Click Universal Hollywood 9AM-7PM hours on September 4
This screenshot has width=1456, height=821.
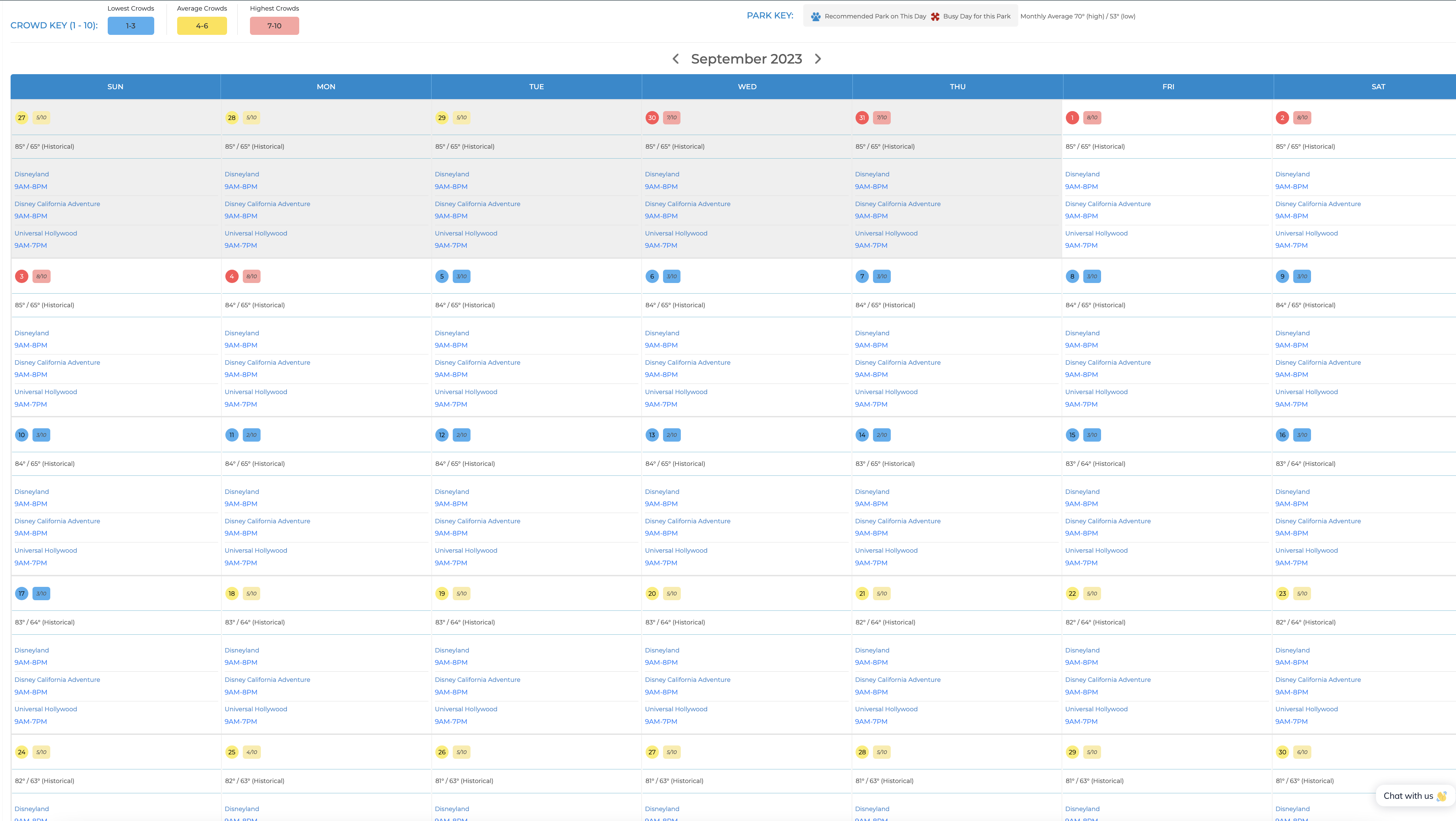[241, 405]
